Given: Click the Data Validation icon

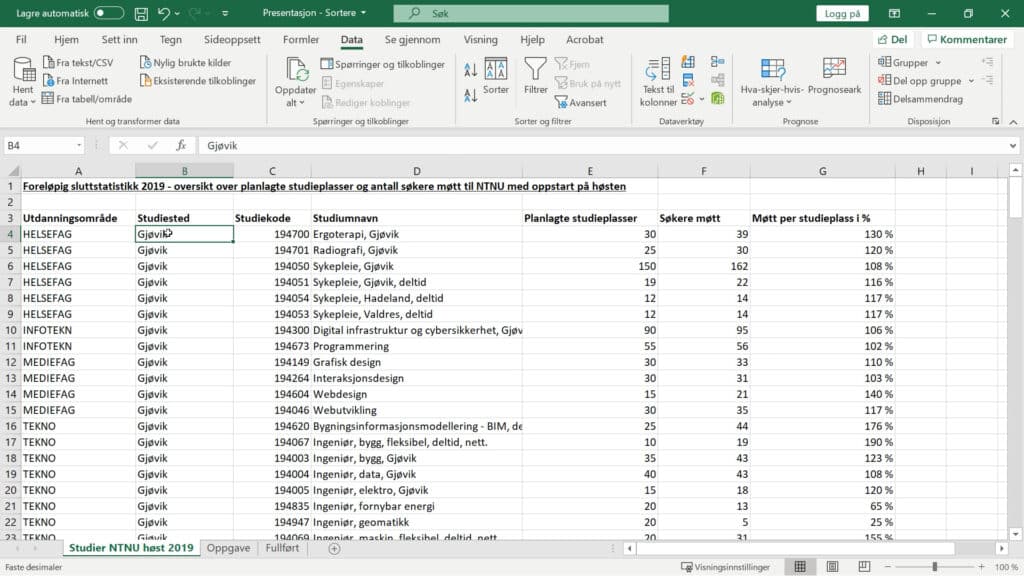Looking at the screenshot, I should [688, 99].
